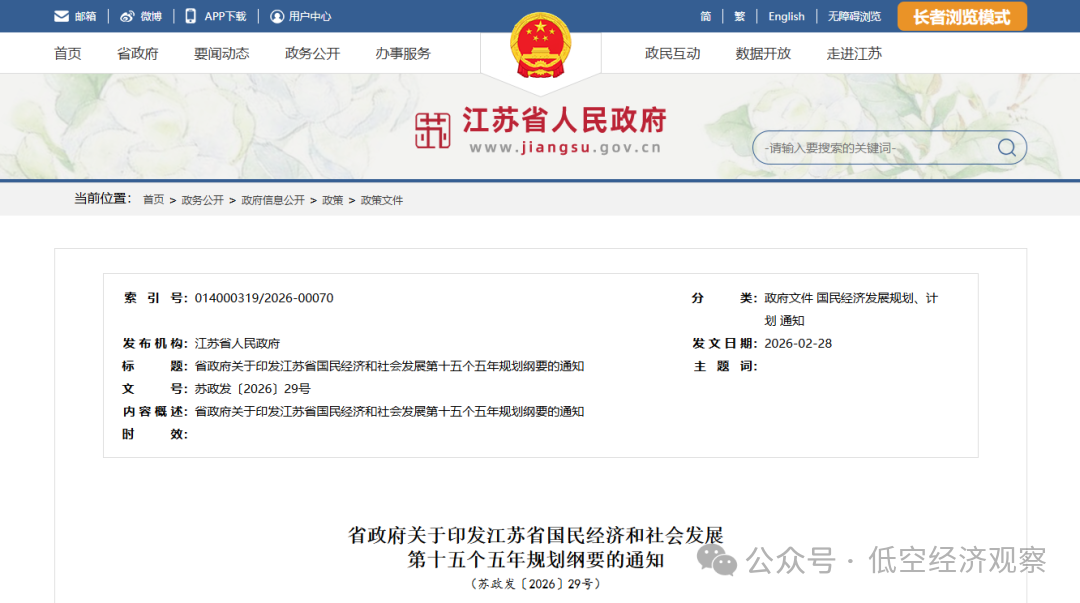
Task: Open 无障碍浏览 accessibility browsing
Action: (854, 17)
